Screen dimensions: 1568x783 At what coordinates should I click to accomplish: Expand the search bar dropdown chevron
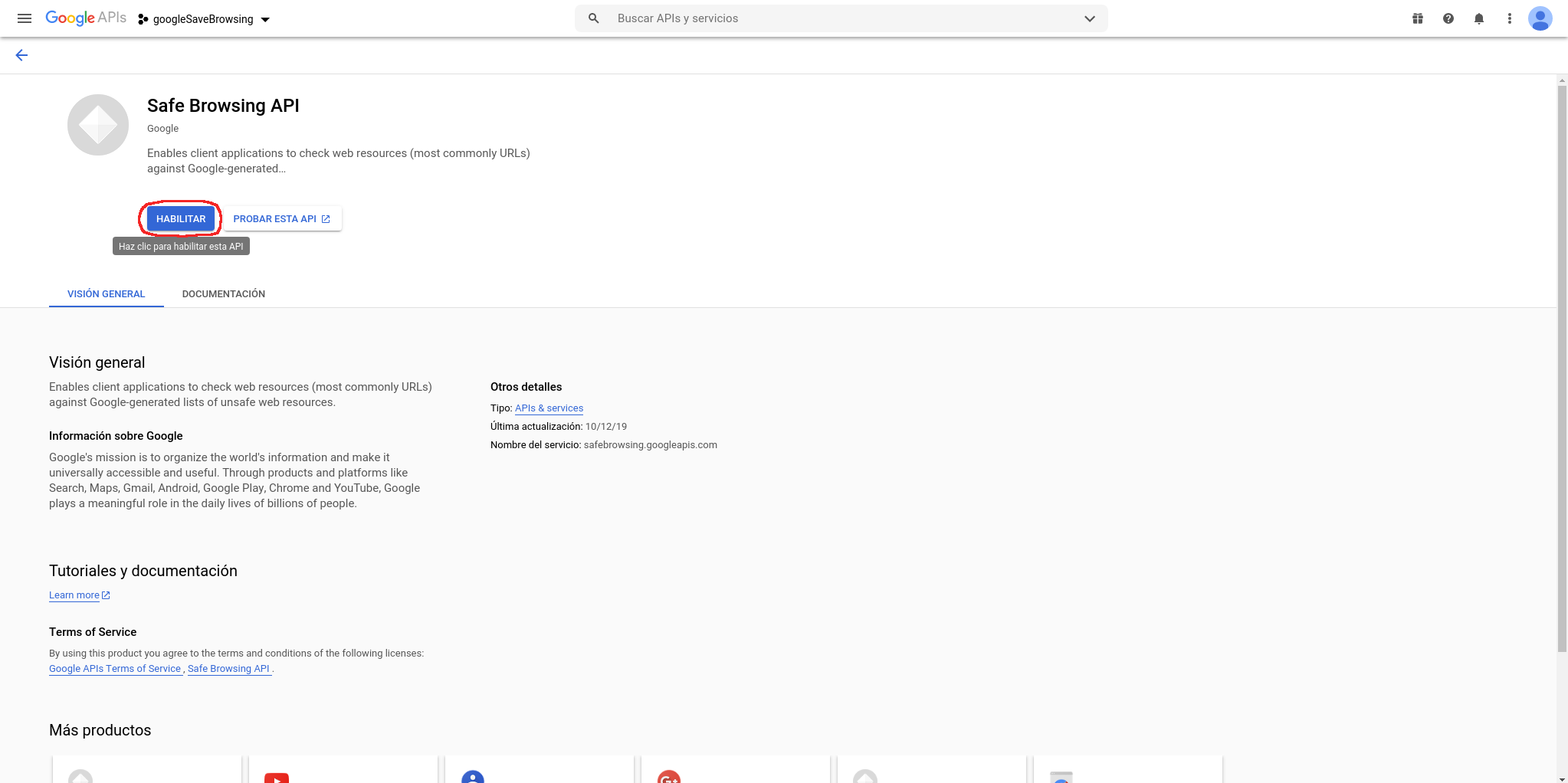point(1089,18)
